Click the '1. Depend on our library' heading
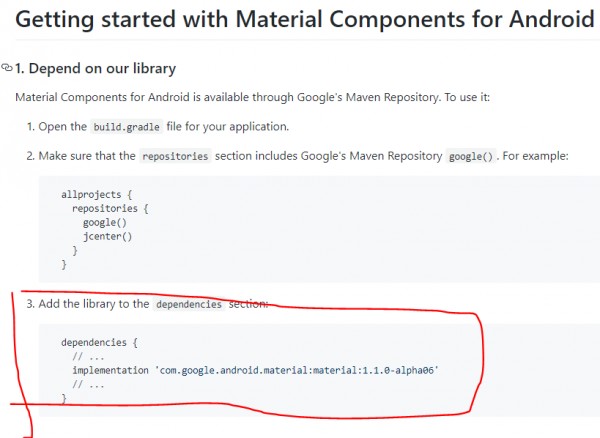This screenshot has height=438, width=600. pyautogui.click(x=95, y=68)
